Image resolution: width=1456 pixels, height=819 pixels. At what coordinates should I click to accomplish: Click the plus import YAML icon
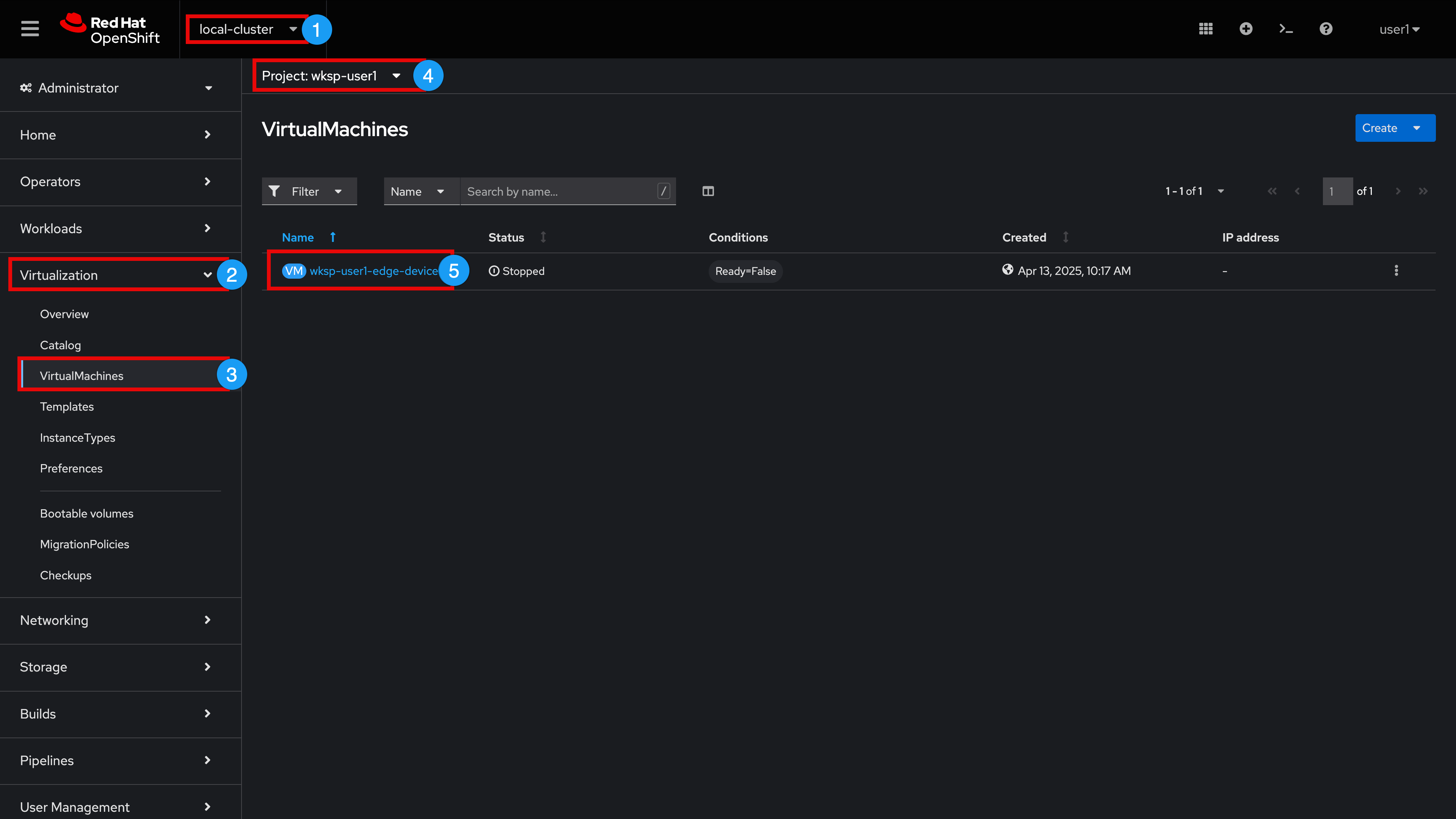[1246, 29]
